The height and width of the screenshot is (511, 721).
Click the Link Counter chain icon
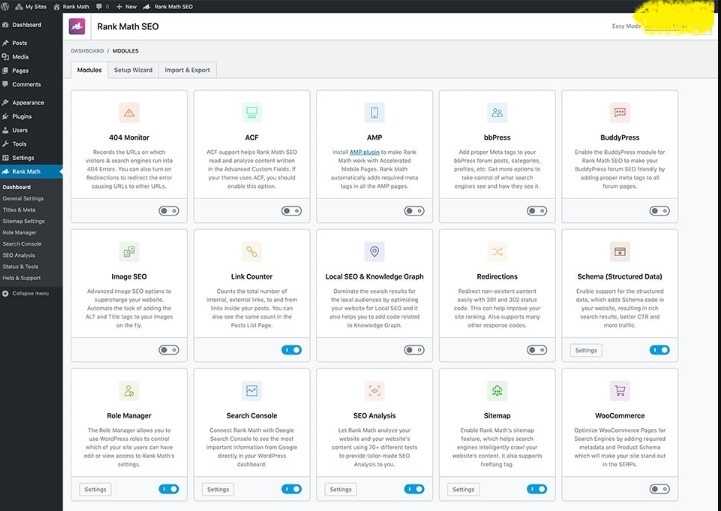coord(252,252)
